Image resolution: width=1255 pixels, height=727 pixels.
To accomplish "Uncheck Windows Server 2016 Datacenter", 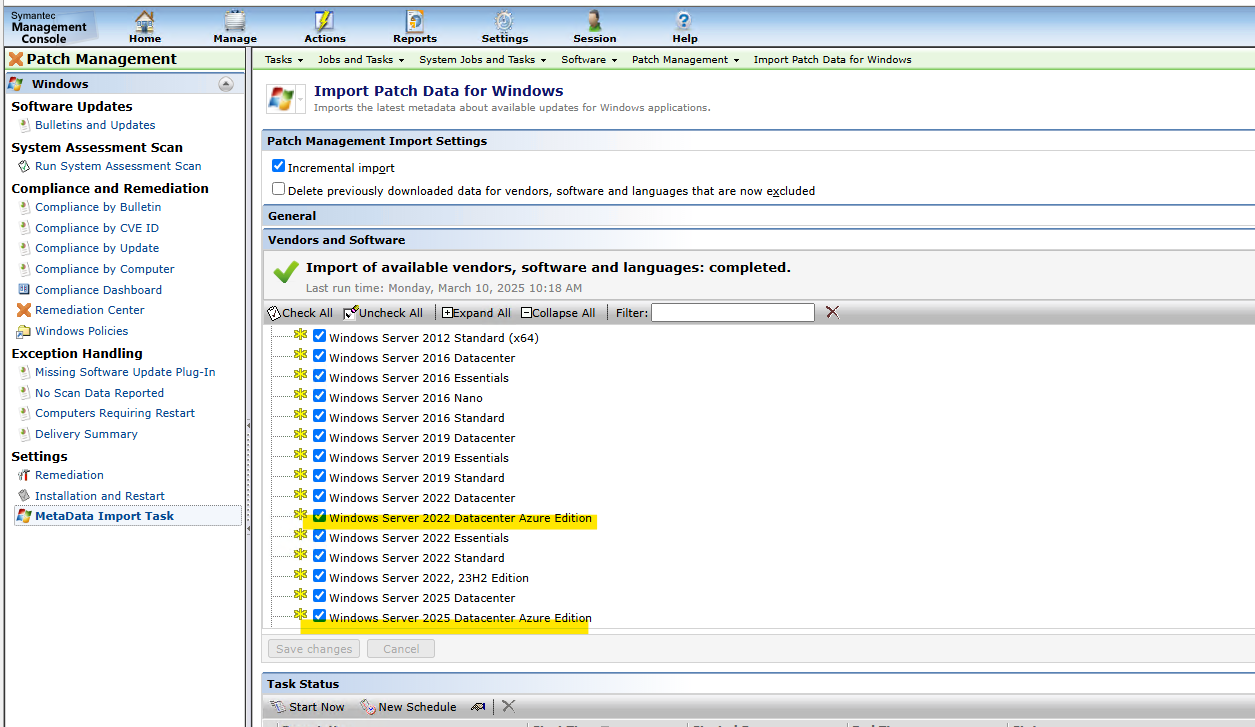I will click(x=320, y=356).
